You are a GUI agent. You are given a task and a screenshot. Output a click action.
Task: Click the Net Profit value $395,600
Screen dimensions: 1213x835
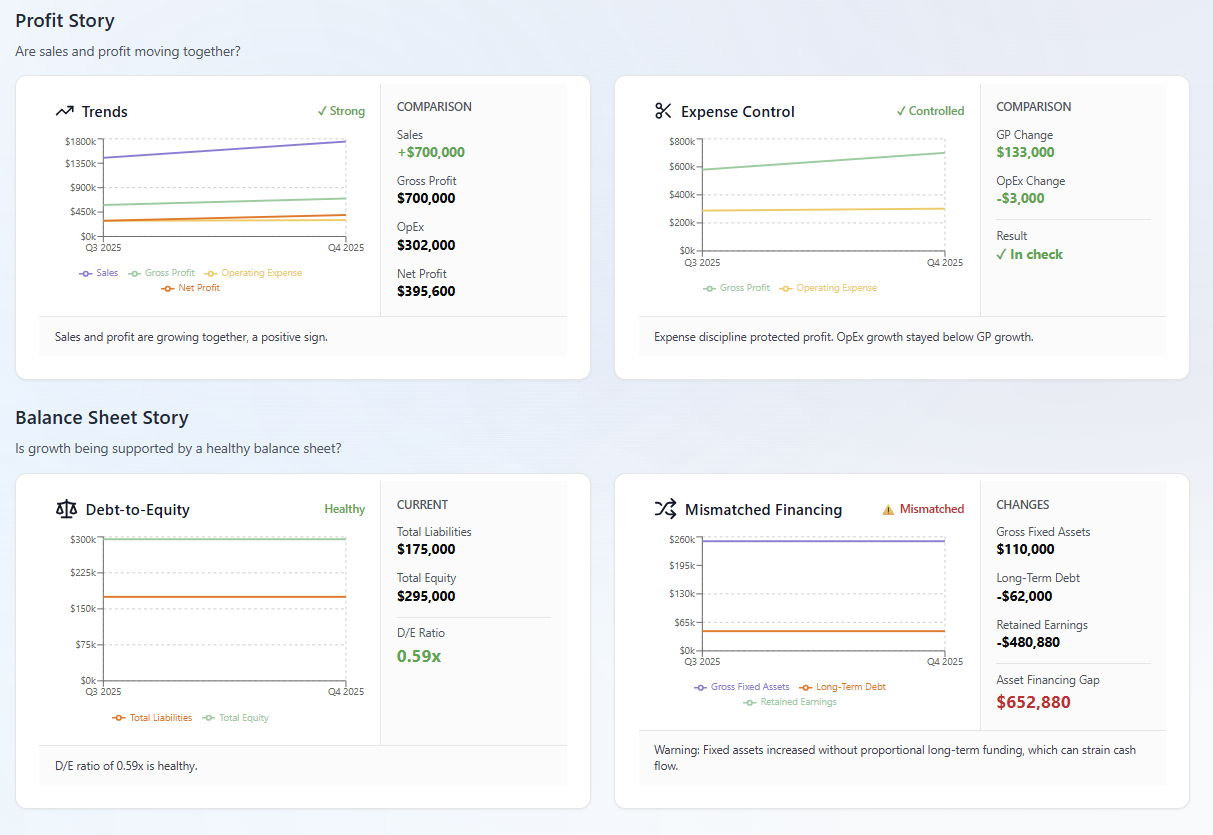click(x=426, y=292)
